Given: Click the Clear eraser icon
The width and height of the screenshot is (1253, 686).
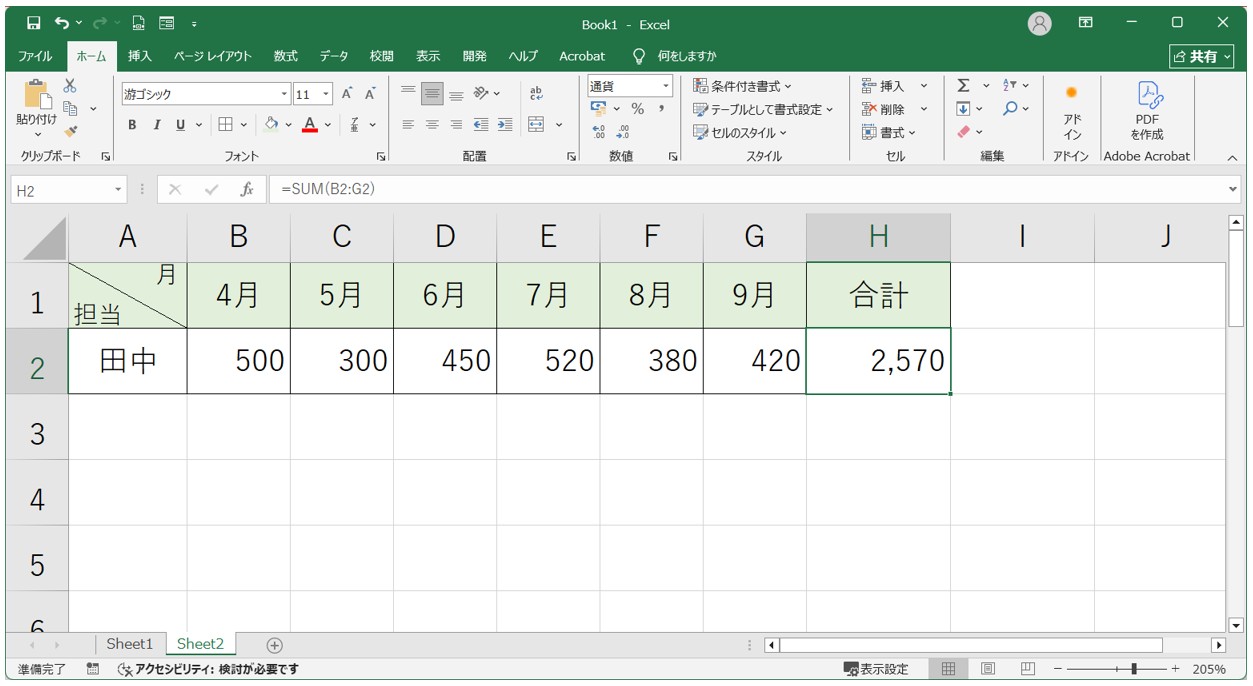Looking at the screenshot, I should 963,131.
